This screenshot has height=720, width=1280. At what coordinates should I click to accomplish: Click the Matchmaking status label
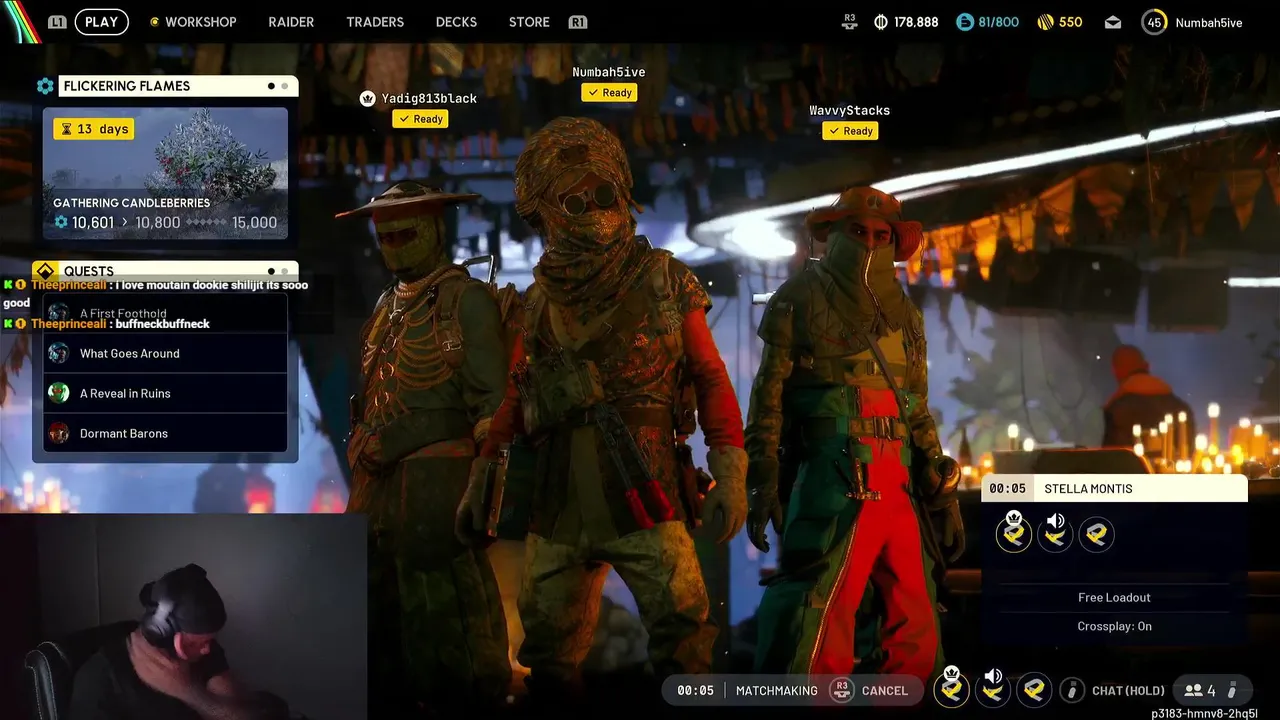coord(776,690)
